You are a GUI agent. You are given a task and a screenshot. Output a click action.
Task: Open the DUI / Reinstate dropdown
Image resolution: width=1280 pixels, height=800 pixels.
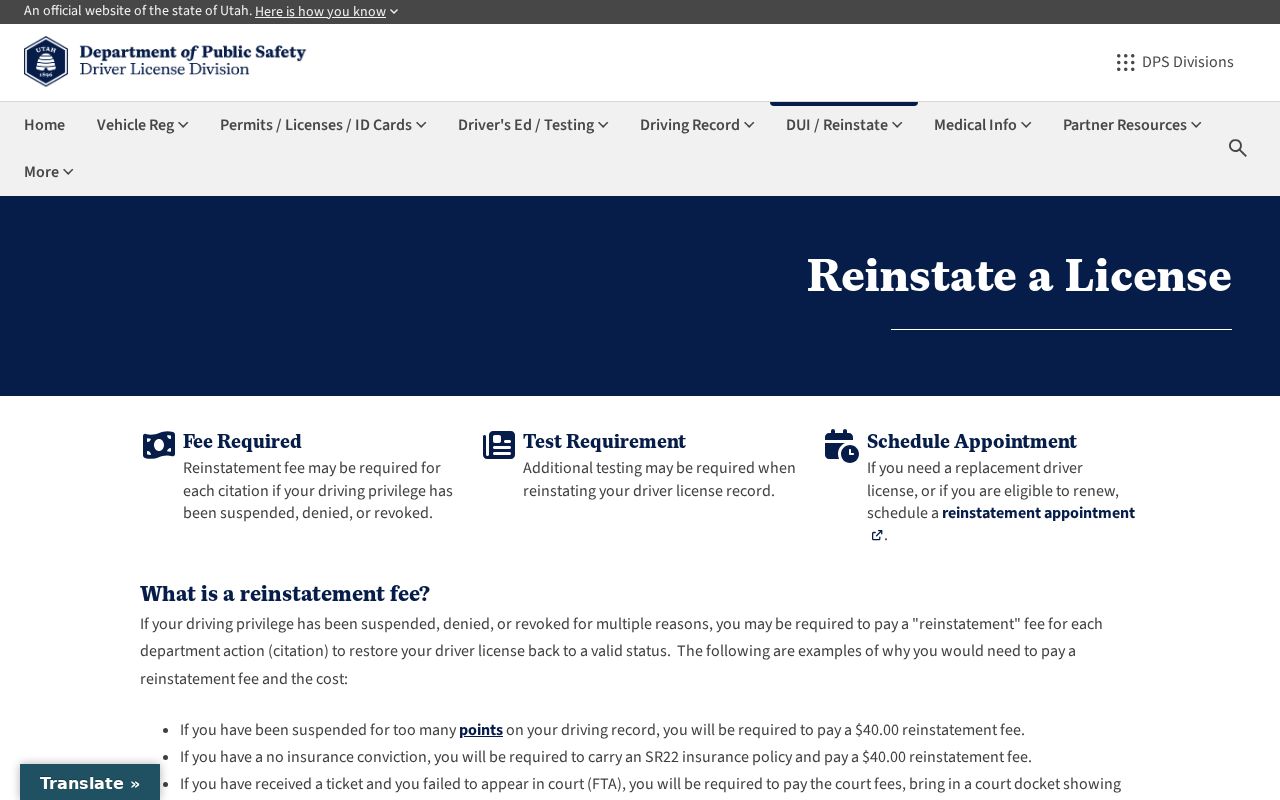coord(844,125)
